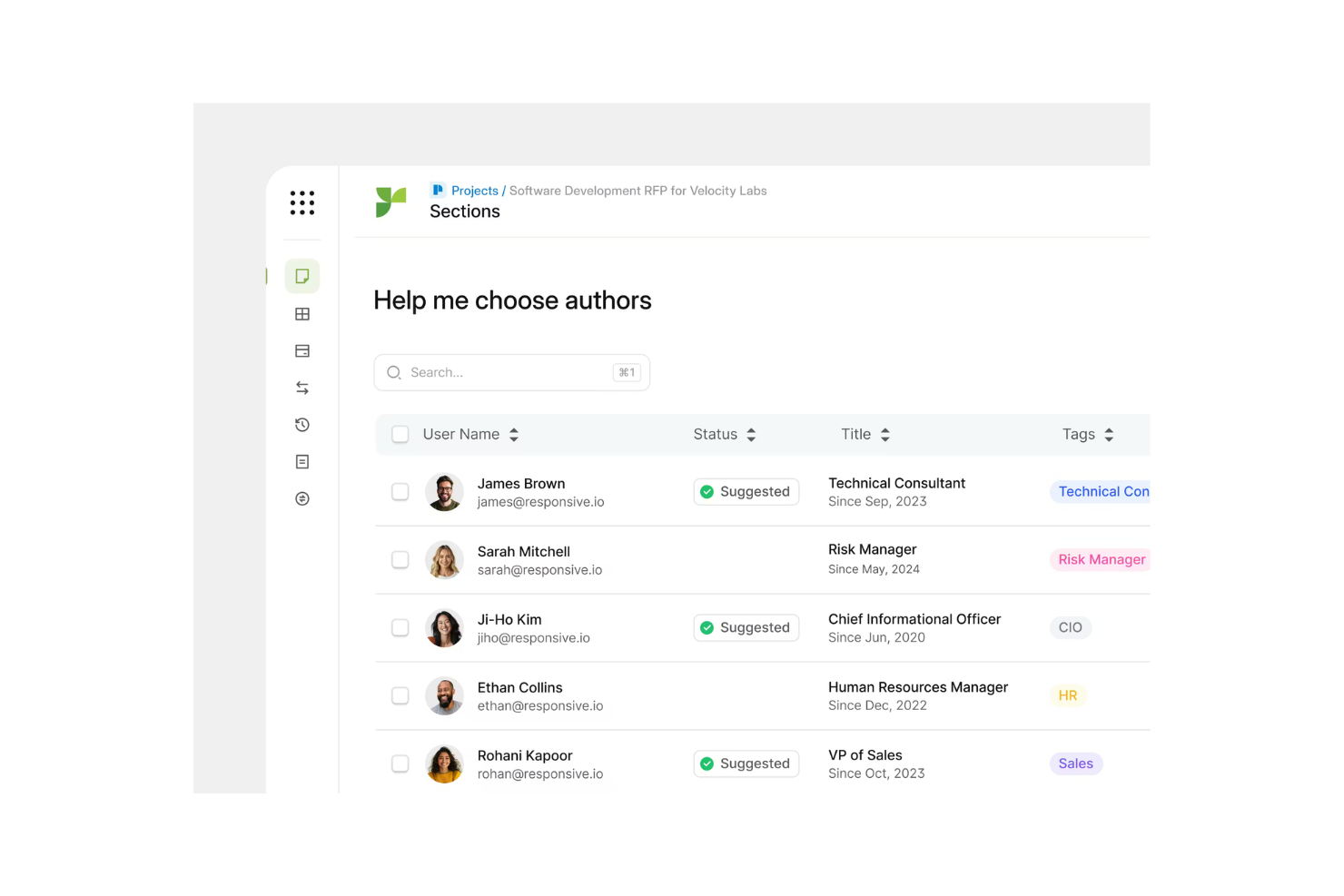
Task: Open the app grid menu icon
Action: point(301,202)
